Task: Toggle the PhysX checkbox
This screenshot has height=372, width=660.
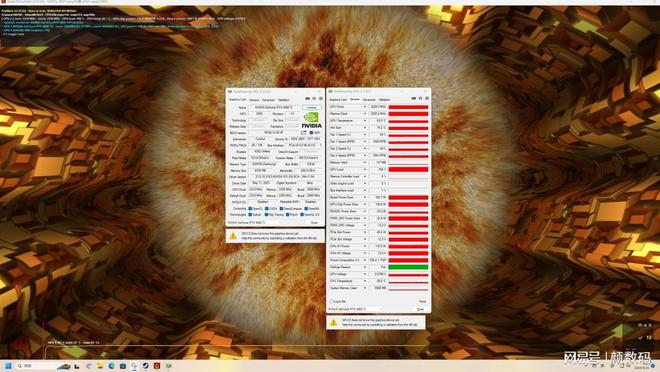Action: [x=287, y=215]
